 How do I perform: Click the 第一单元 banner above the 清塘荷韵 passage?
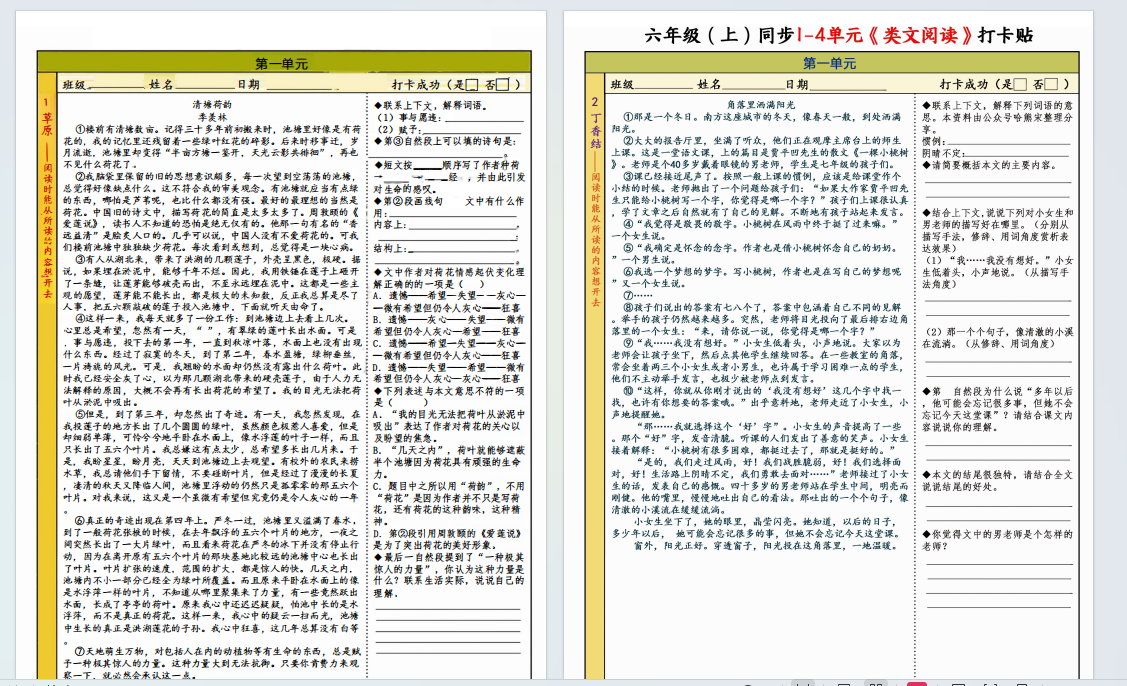click(284, 63)
